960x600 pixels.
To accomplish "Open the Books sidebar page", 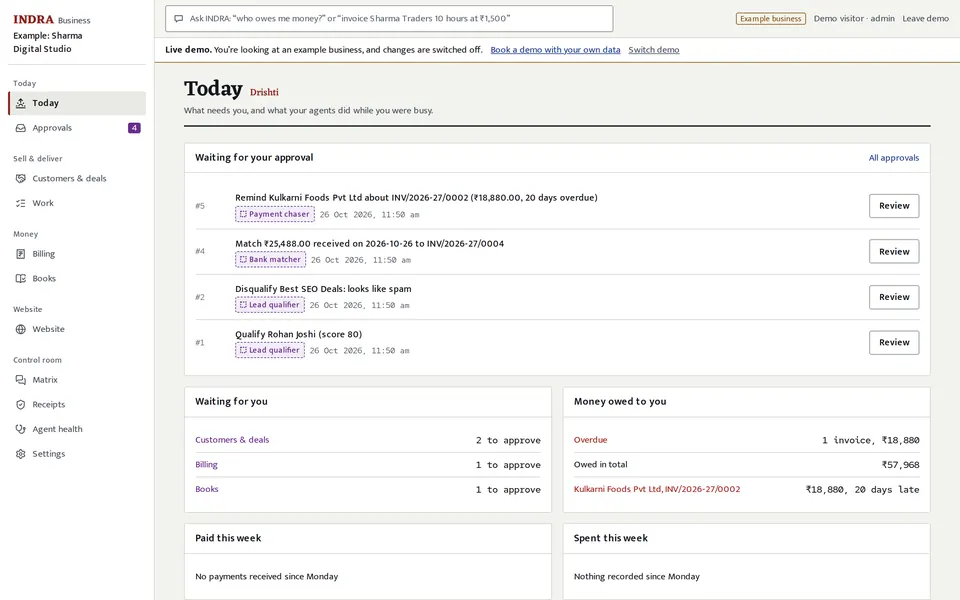I will click(x=77, y=279).
